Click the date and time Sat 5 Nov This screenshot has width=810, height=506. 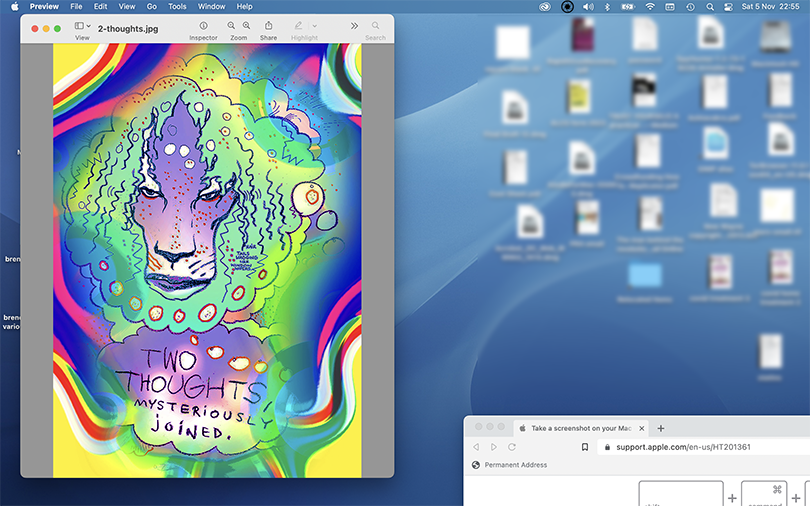[x=770, y=7]
